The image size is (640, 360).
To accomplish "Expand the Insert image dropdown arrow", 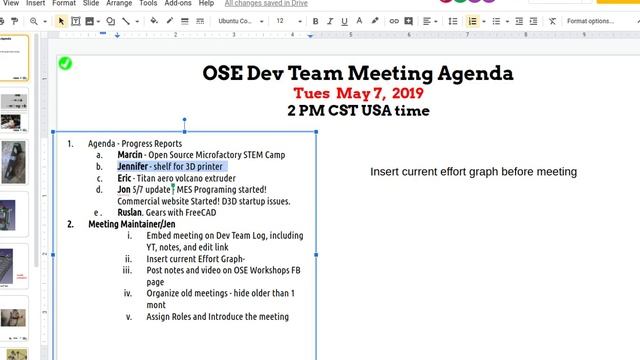I will coord(98,21).
